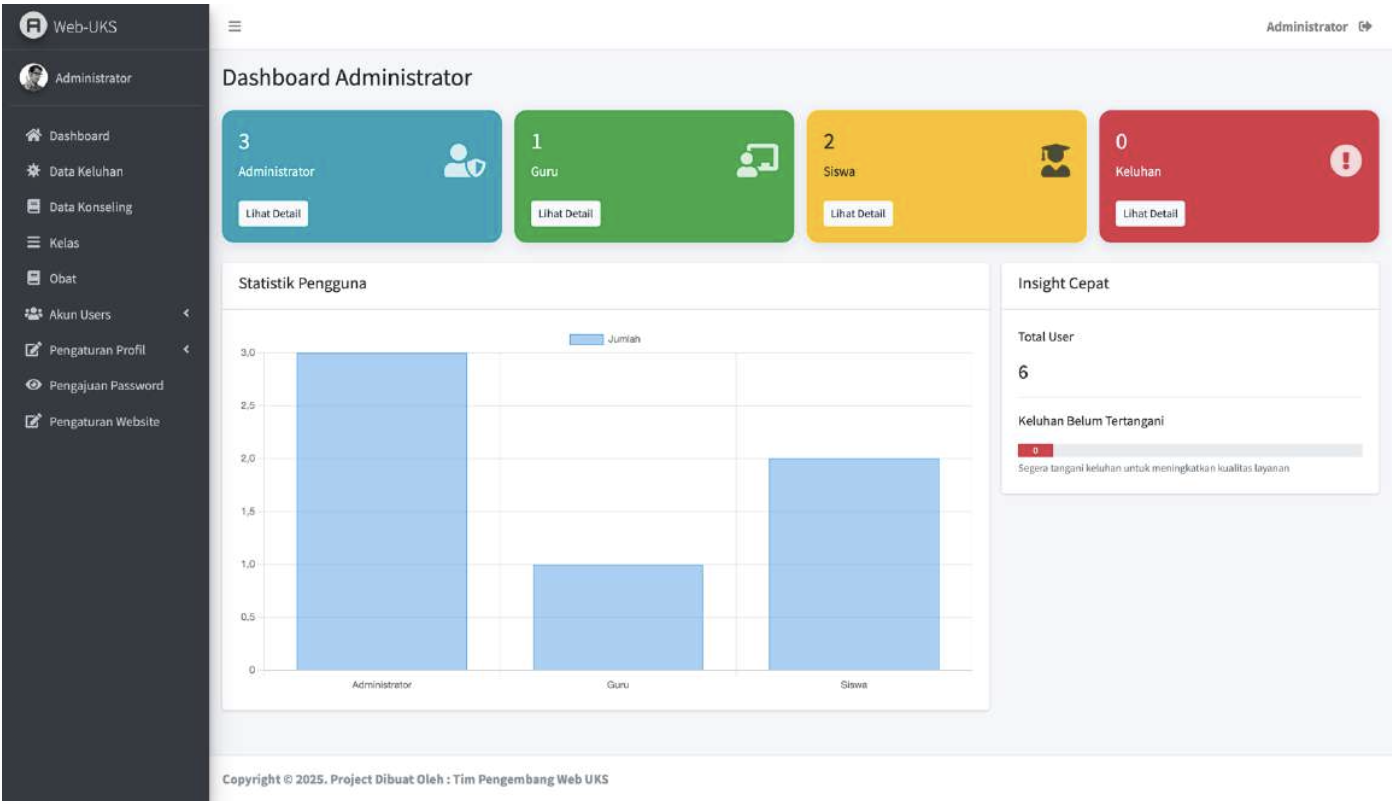Click the Siswa bar in the chart
The width and height of the screenshot is (1398, 804).
(854, 564)
